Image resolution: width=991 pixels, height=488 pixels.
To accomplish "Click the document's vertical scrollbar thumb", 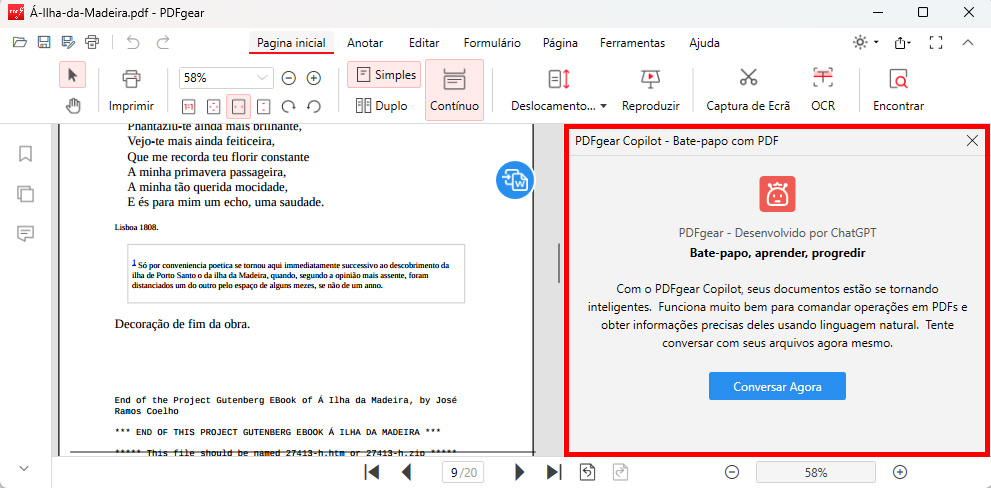I will pos(559,263).
